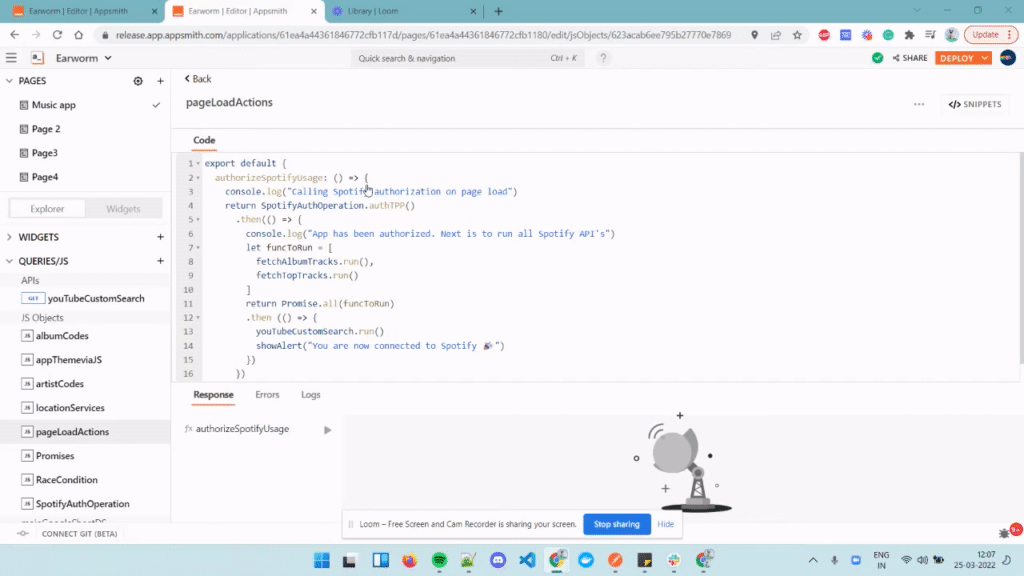
Task: Open the hamburger menu in Appsmith header
Action: click(11, 58)
